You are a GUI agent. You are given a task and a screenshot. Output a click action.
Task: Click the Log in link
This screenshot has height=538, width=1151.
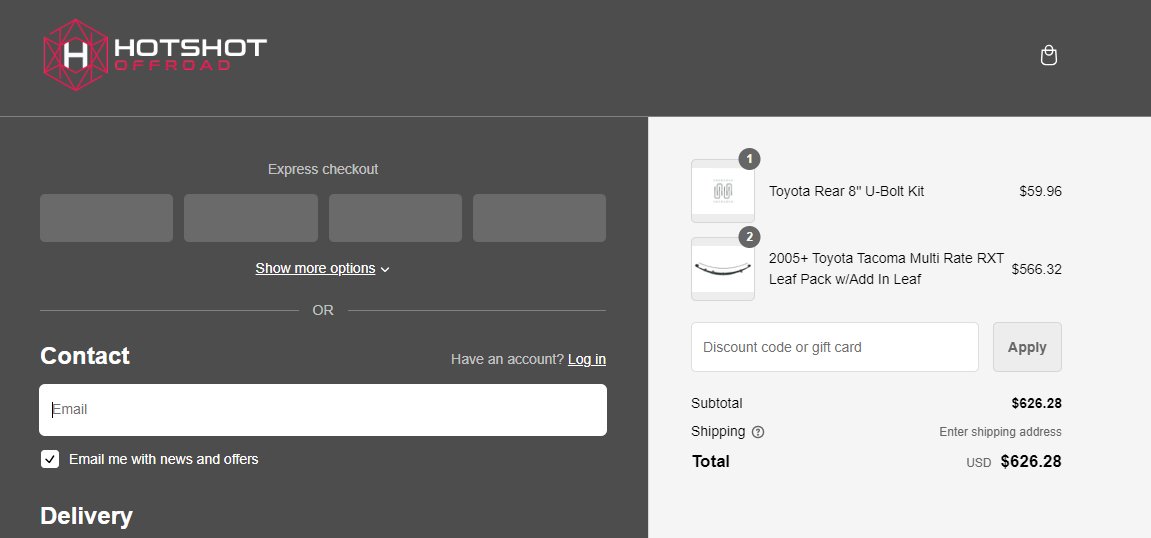tap(587, 359)
